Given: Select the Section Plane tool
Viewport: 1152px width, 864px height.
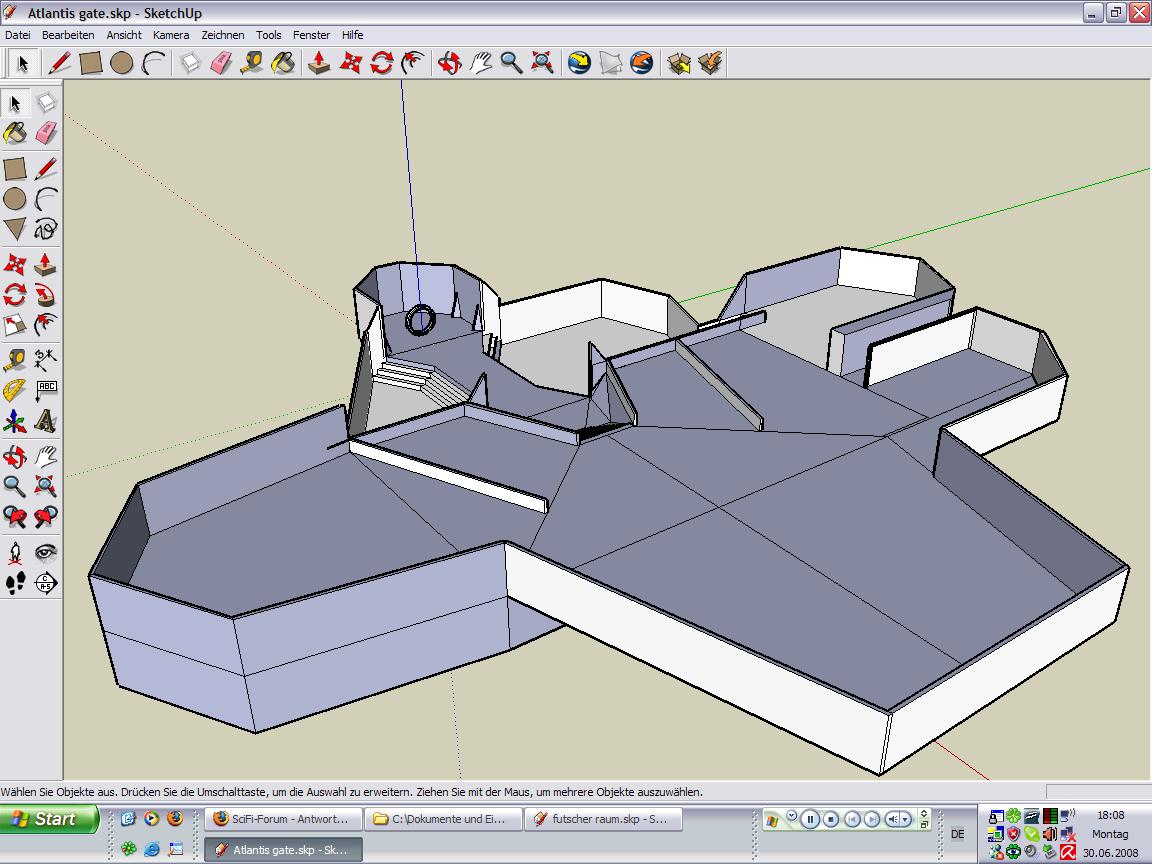Looking at the screenshot, I should coord(46,583).
